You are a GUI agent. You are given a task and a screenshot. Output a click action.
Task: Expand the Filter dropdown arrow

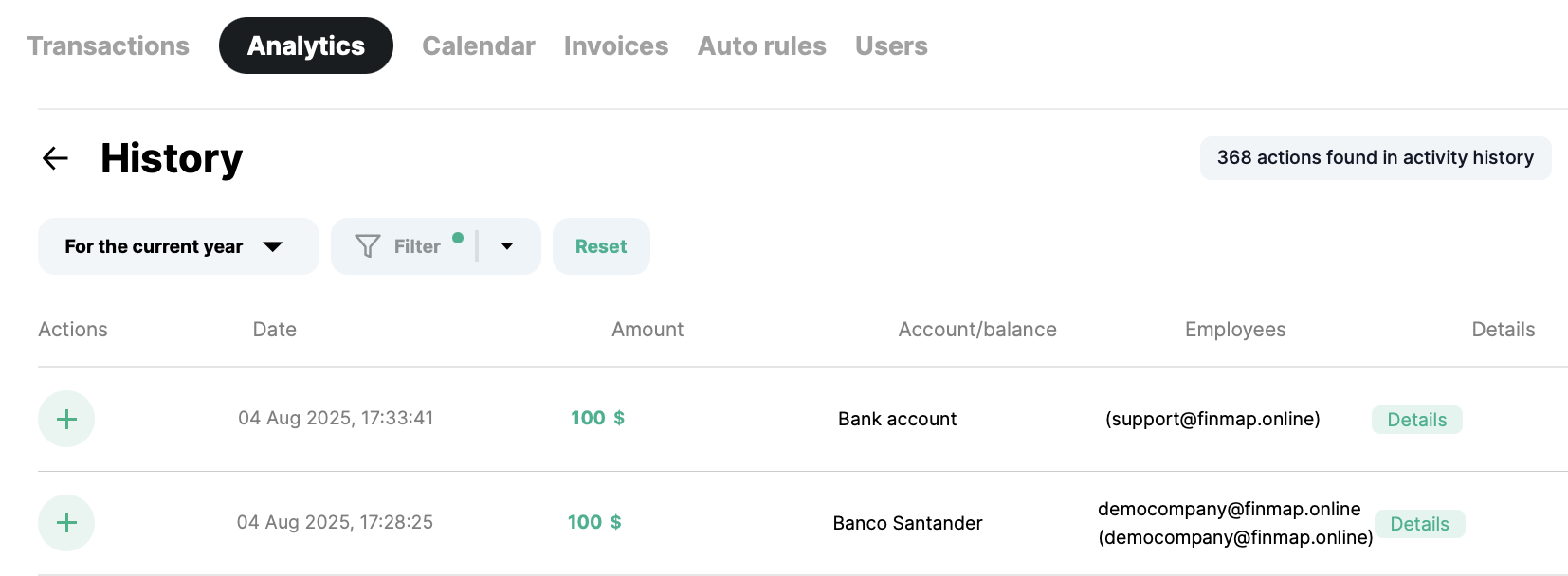(507, 246)
